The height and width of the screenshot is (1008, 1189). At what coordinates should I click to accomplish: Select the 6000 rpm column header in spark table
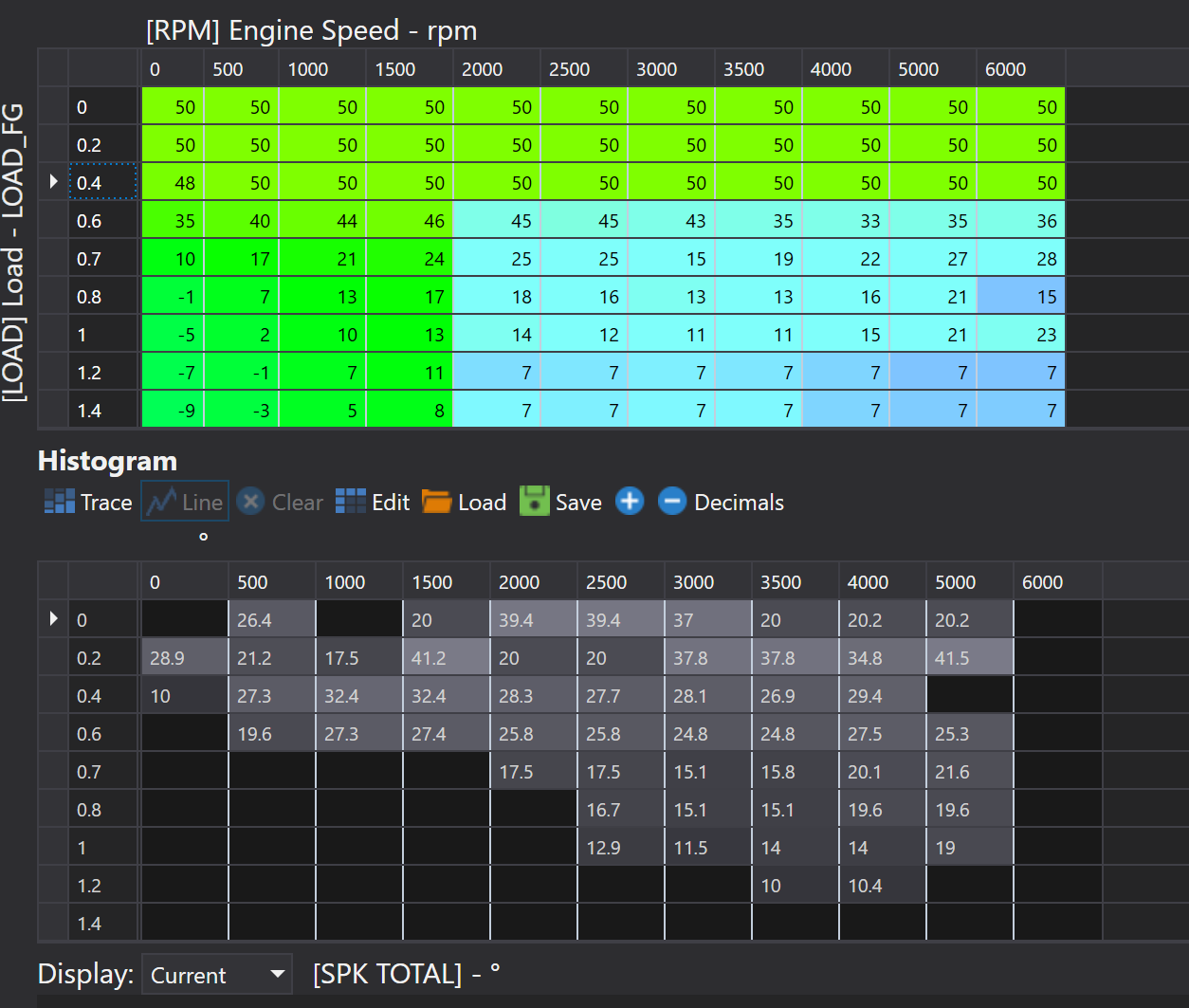(x=1020, y=68)
